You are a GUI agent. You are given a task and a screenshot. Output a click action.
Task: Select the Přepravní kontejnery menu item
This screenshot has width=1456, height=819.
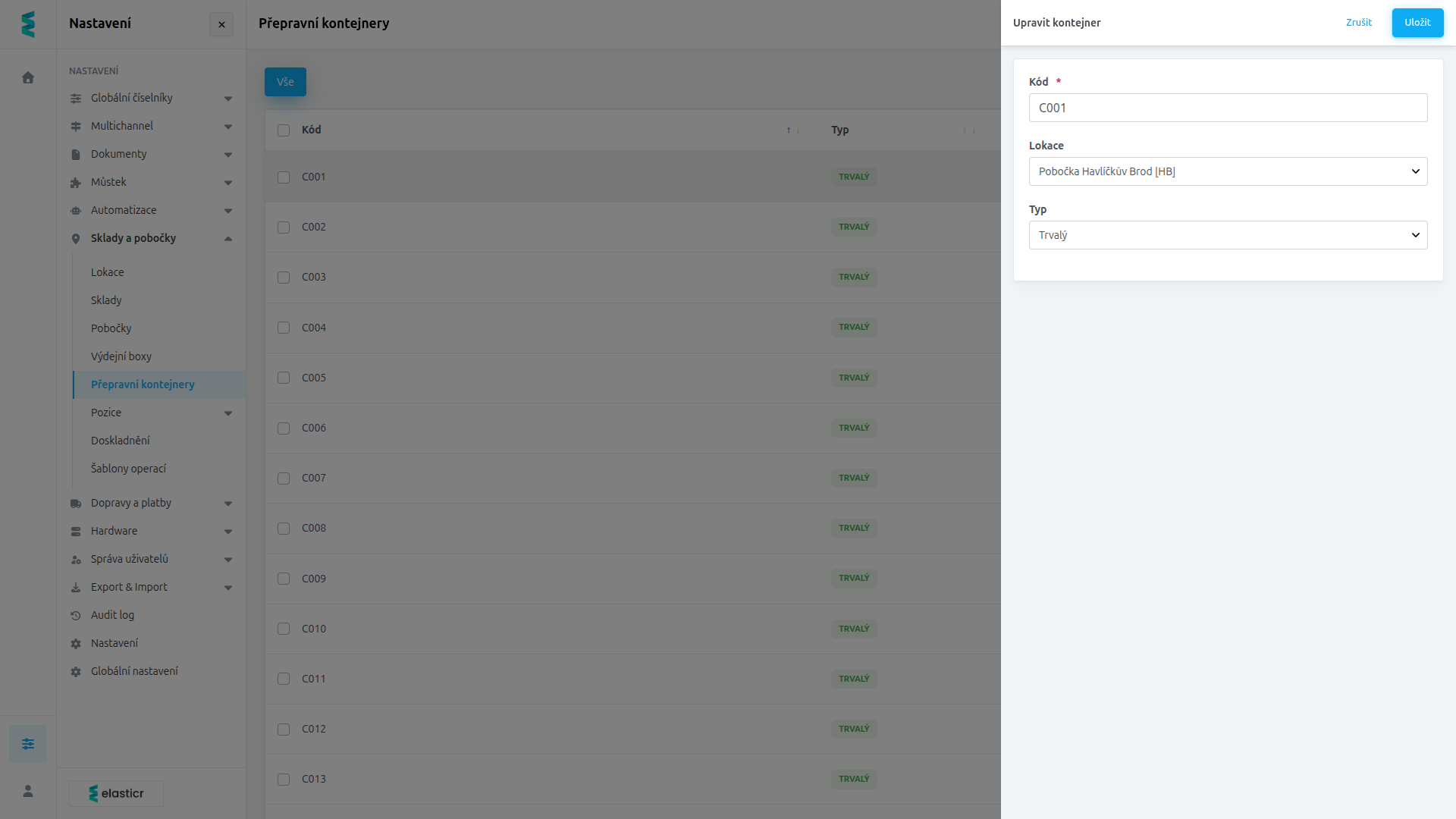[x=159, y=384]
